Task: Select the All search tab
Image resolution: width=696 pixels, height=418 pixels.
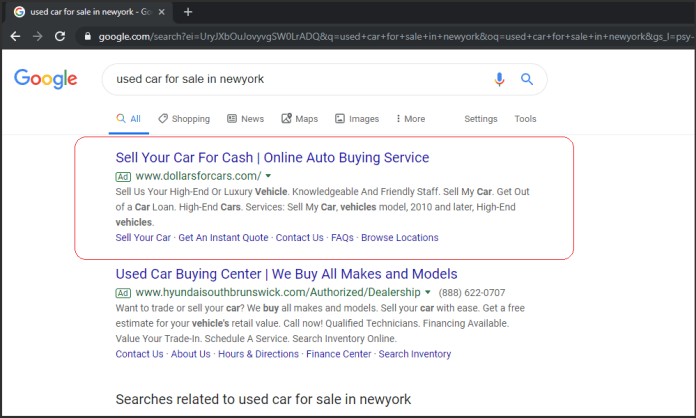Action: pos(129,119)
